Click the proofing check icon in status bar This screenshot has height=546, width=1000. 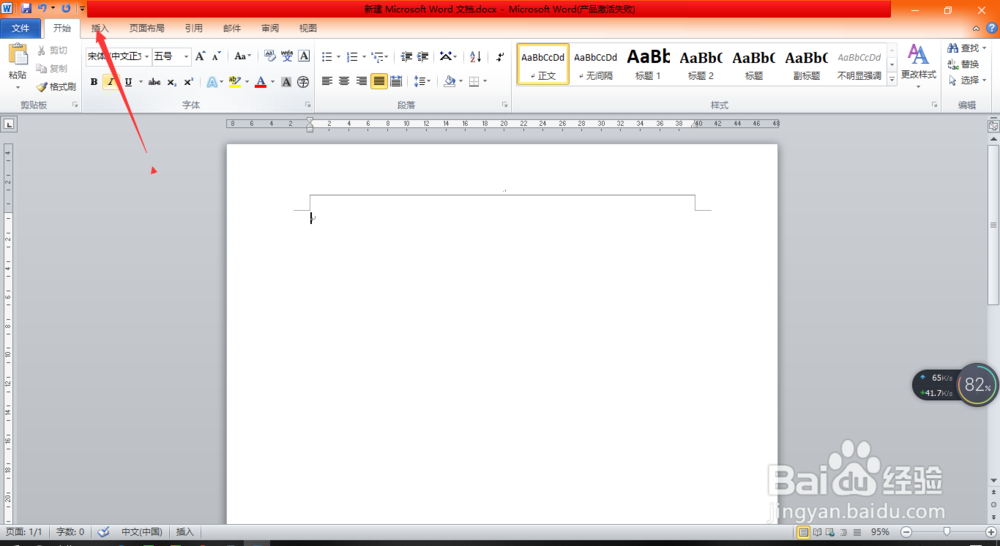103,531
